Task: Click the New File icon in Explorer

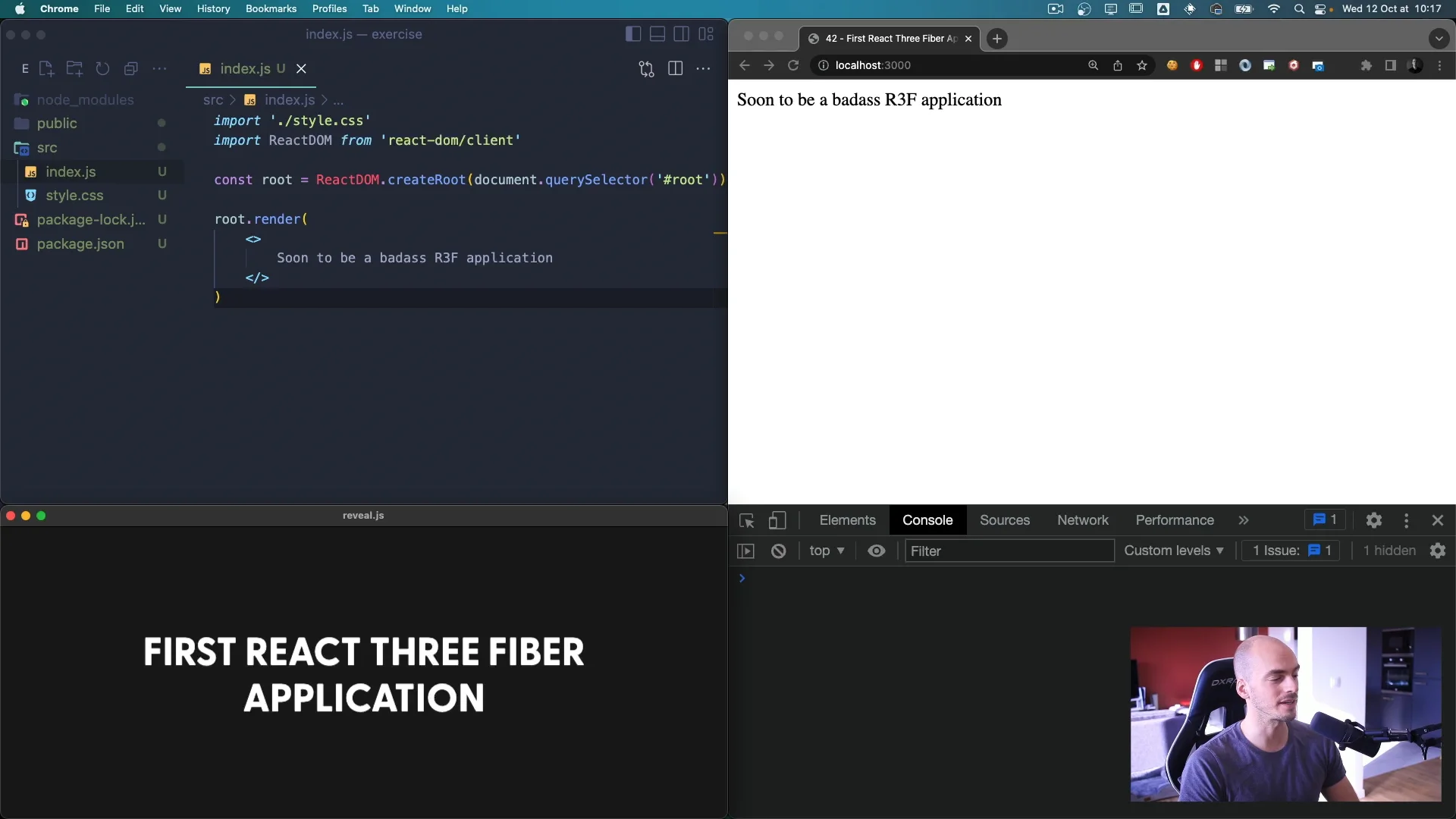Action: [x=47, y=68]
